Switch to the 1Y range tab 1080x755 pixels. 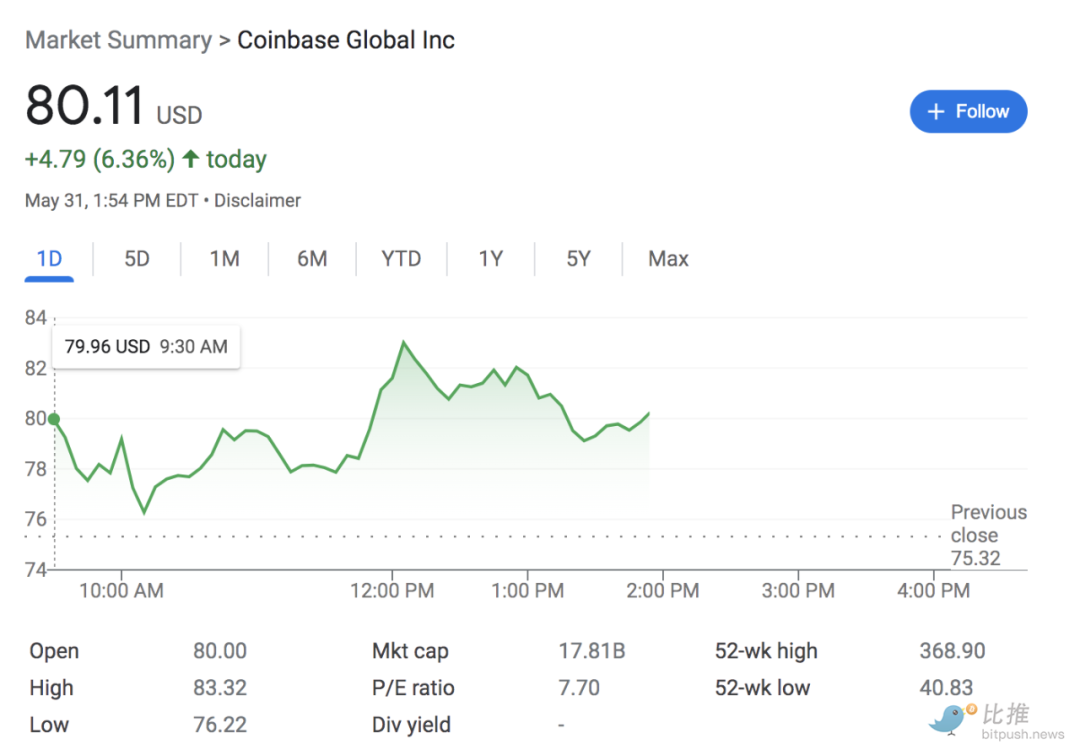[x=490, y=259]
